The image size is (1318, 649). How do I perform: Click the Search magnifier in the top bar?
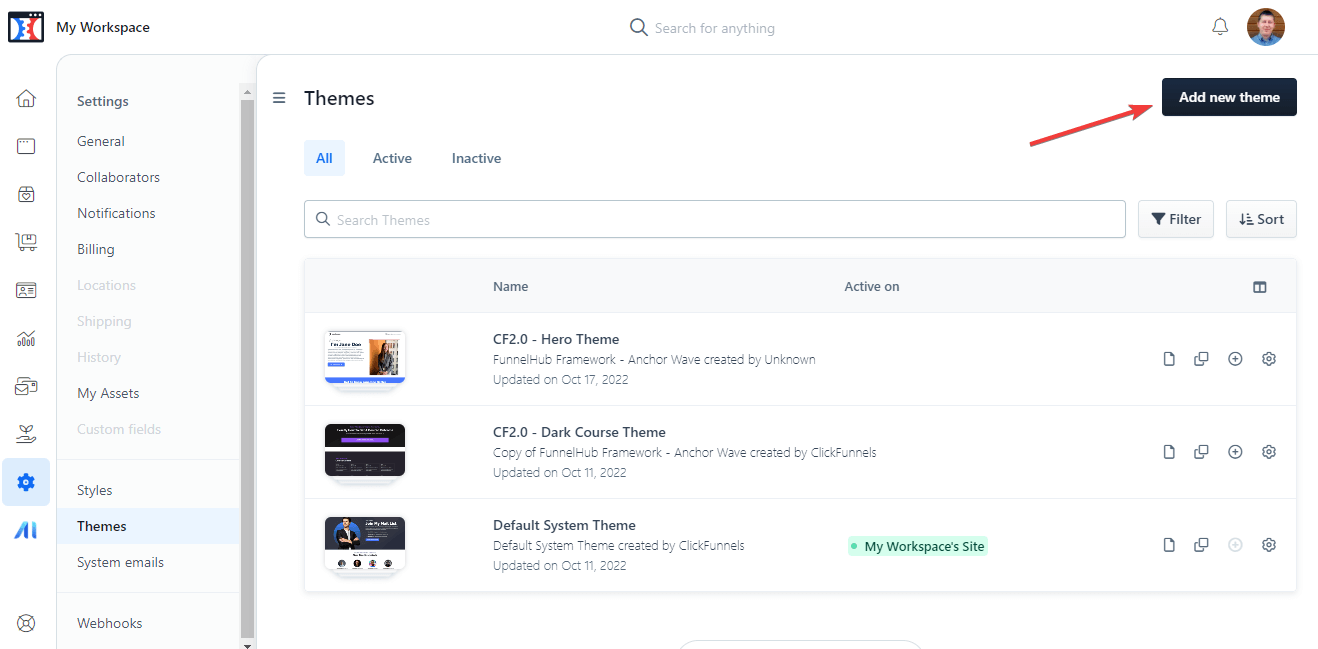(x=638, y=27)
